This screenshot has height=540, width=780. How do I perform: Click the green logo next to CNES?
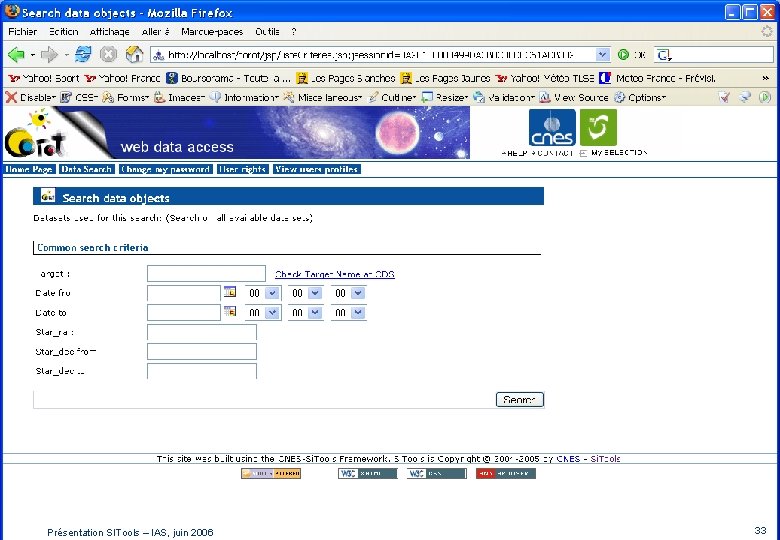coord(598,128)
